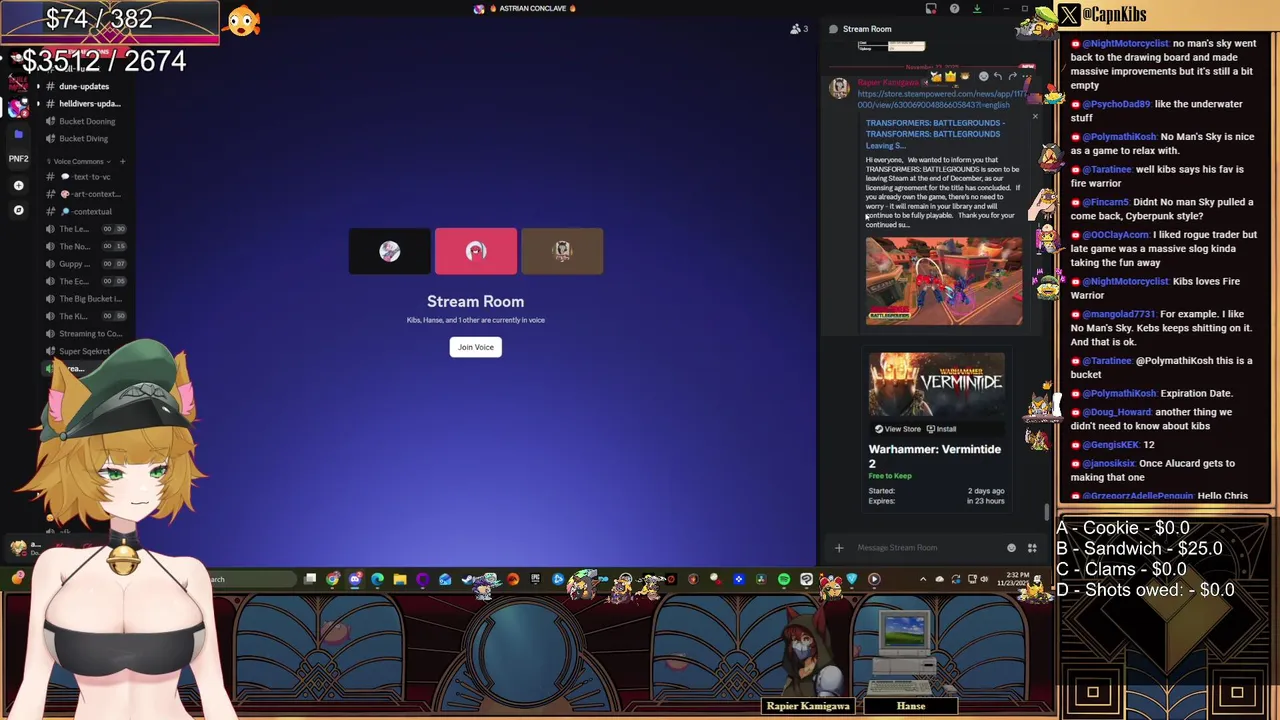Join the Guppy voice channel
Viewport: 1280px width, 720px height.
(86, 264)
